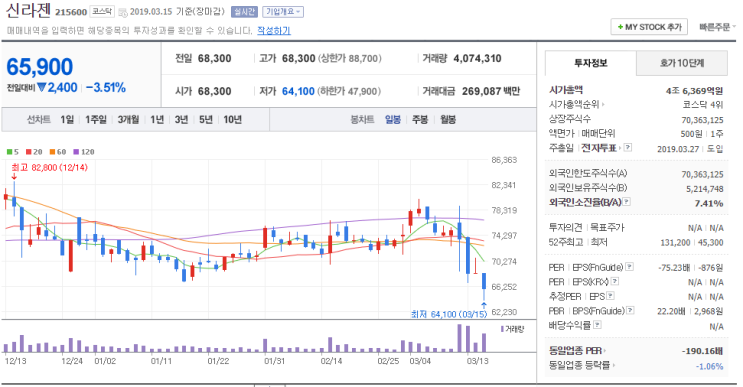Image resolution: width=743 pixels, height=387 pixels.
Task: Open help icon next to EPS(KRX)
Action: coord(615,281)
